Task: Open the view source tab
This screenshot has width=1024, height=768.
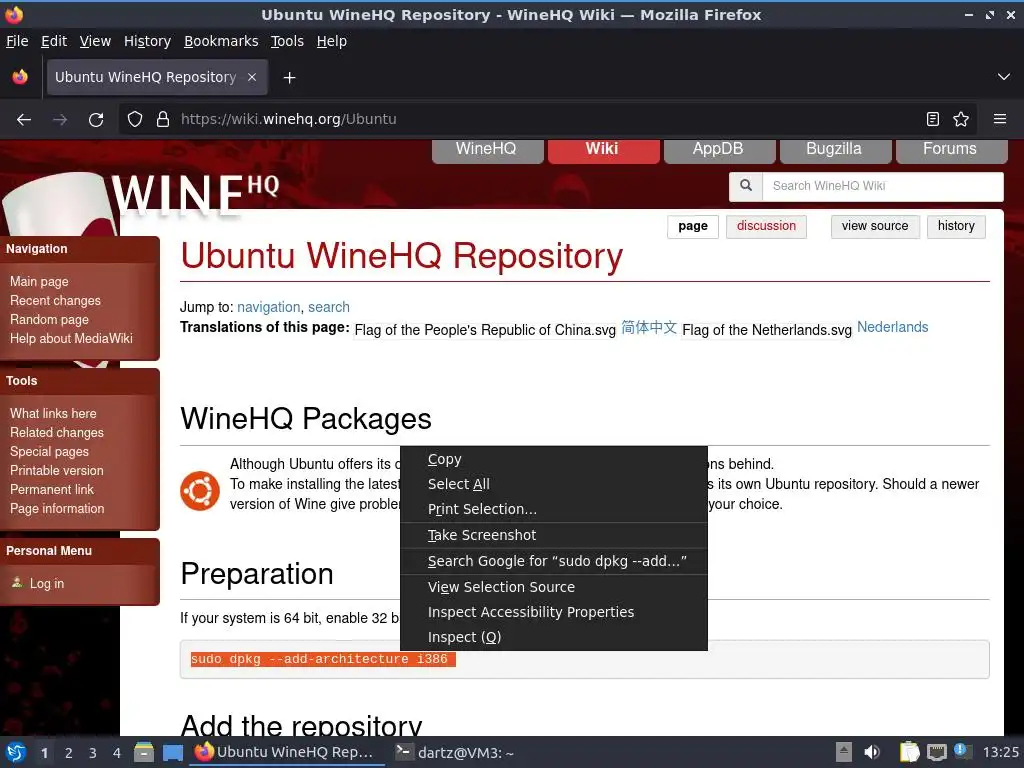Action: coord(875,227)
